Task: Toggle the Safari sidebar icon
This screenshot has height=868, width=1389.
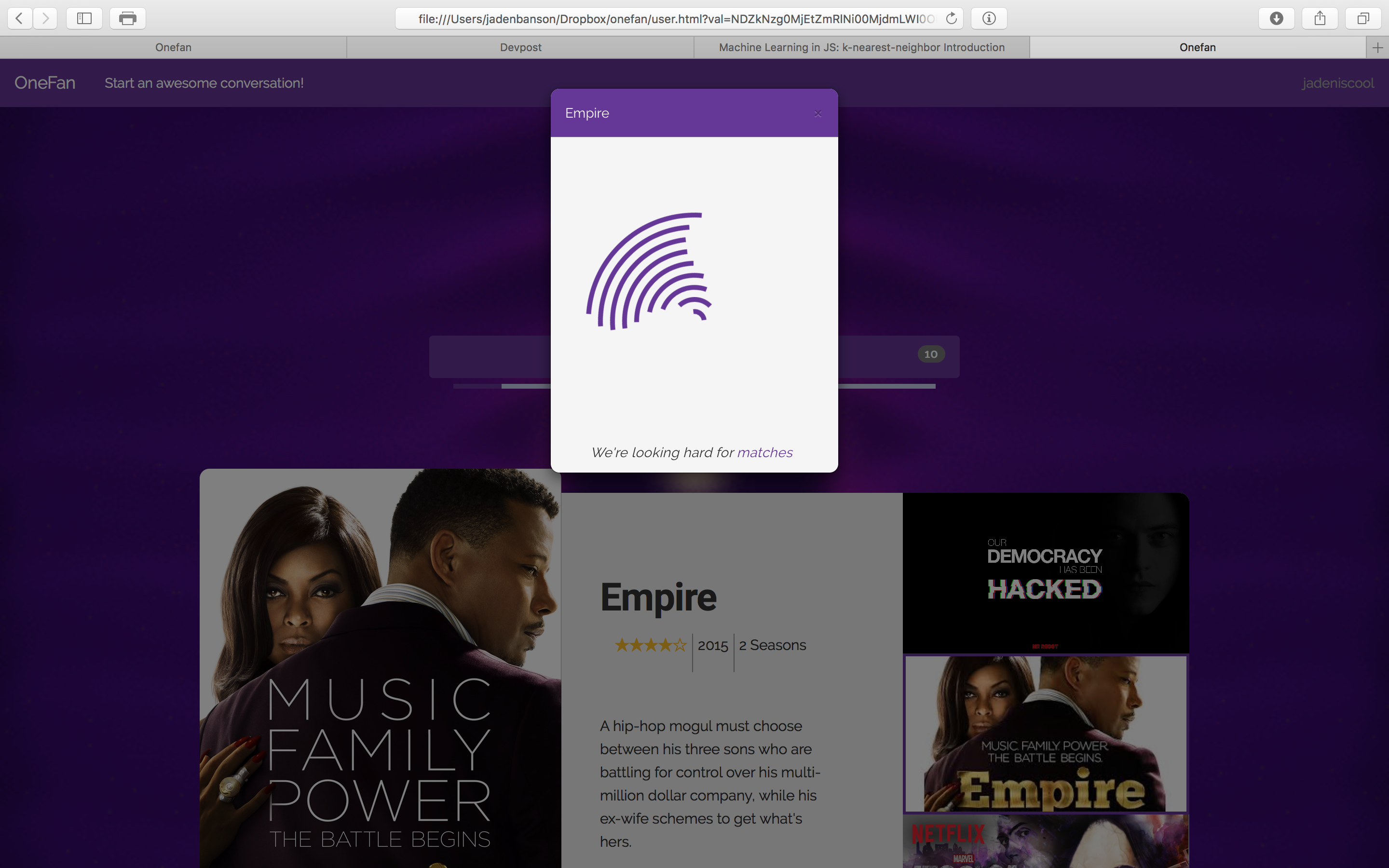Action: 84,18
